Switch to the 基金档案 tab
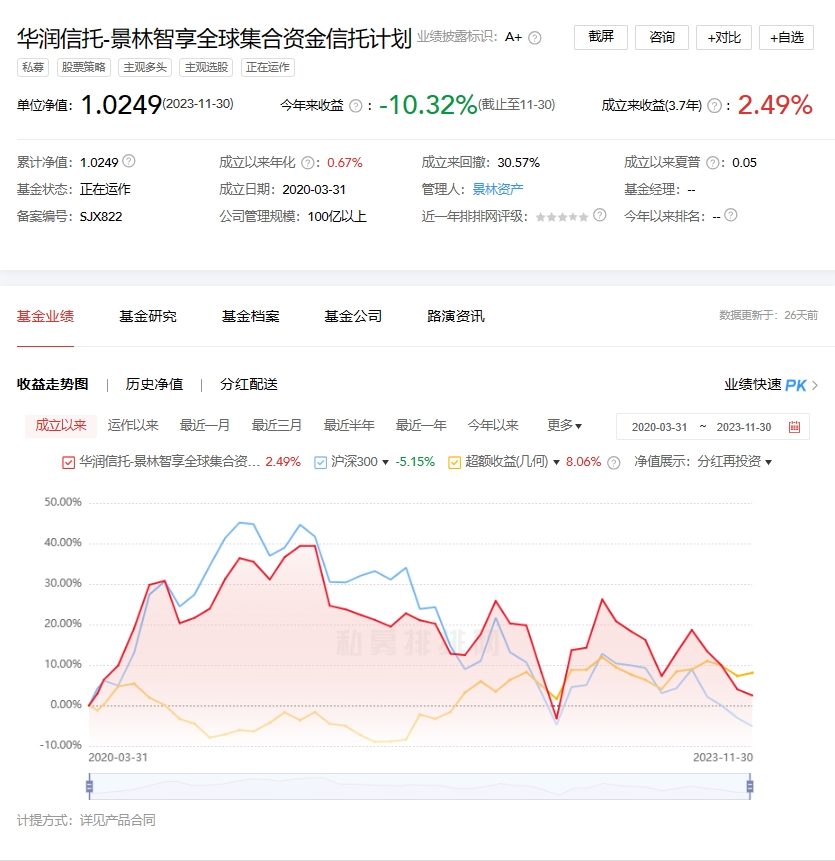This screenshot has width=835, height=861. (250, 316)
